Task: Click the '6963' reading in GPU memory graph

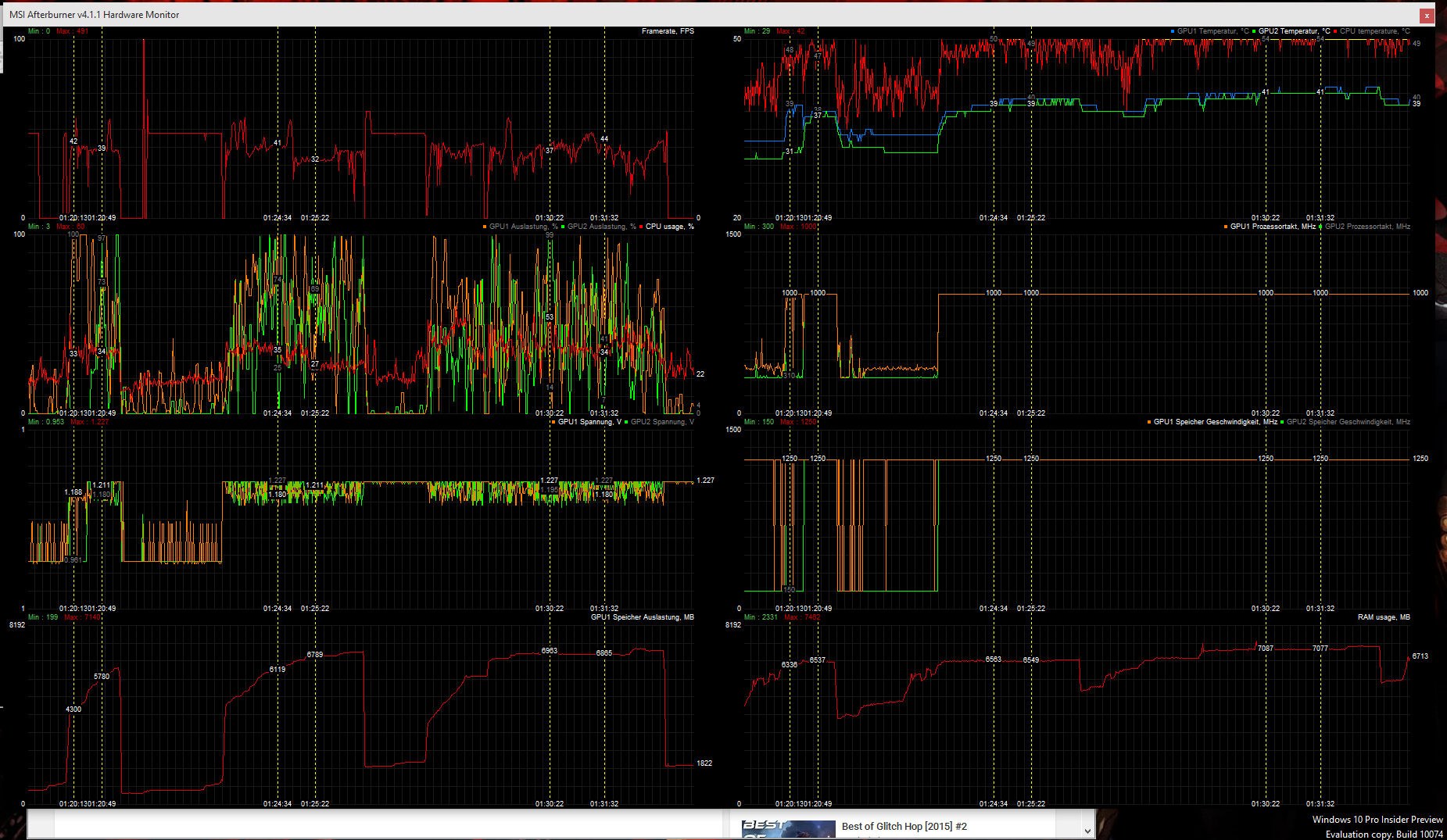Action: pyautogui.click(x=550, y=651)
